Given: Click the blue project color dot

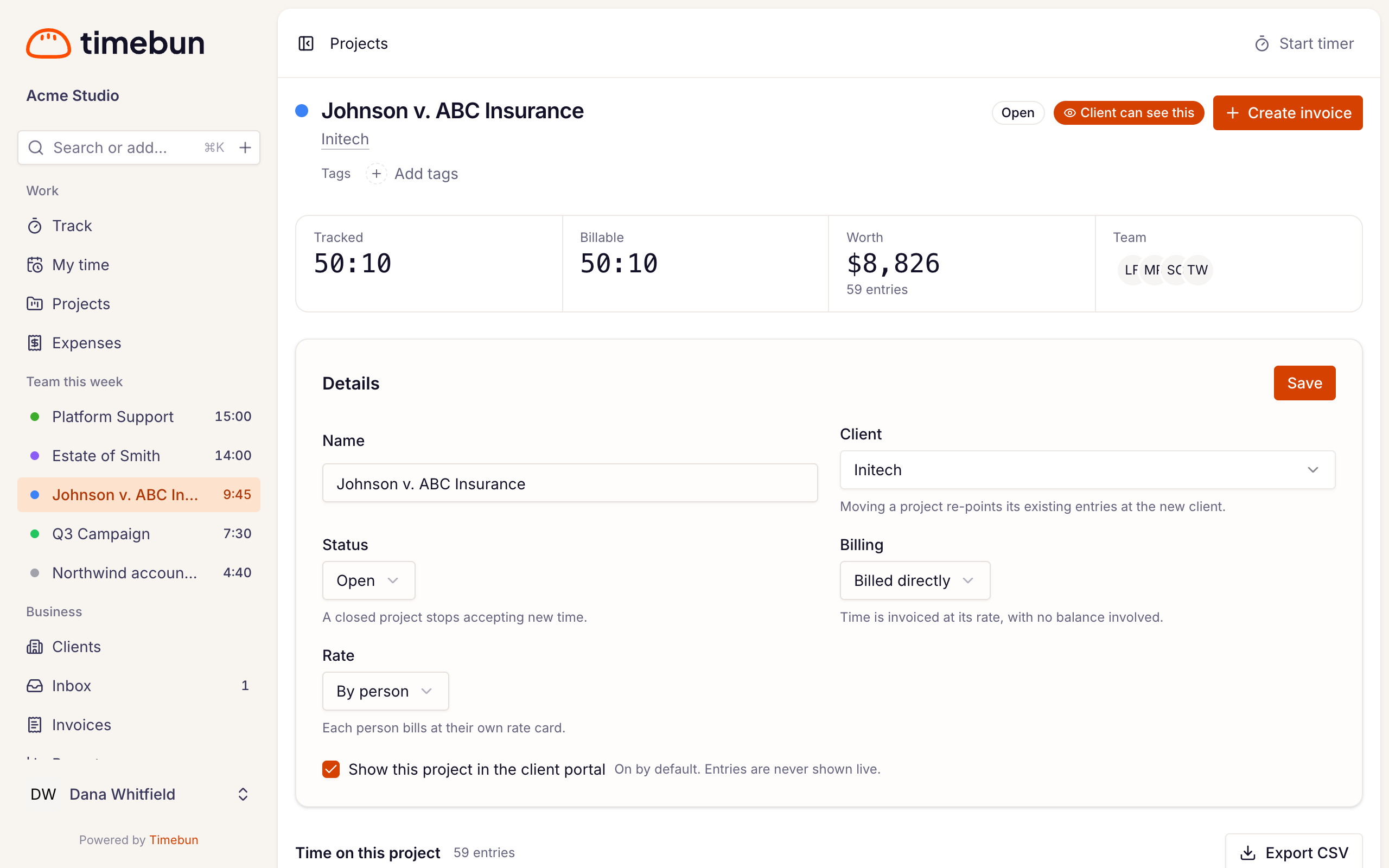Looking at the screenshot, I should click(x=302, y=111).
